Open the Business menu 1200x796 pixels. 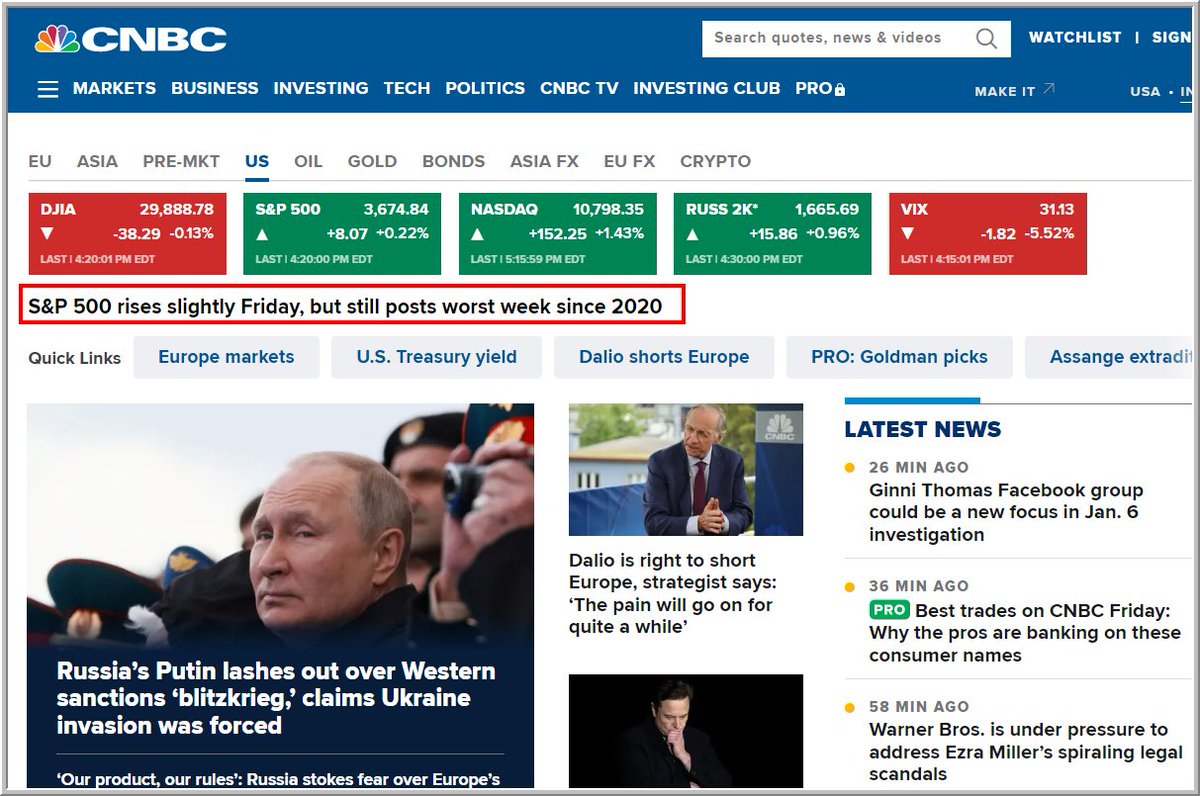pyautogui.click(x=215, y=88)
